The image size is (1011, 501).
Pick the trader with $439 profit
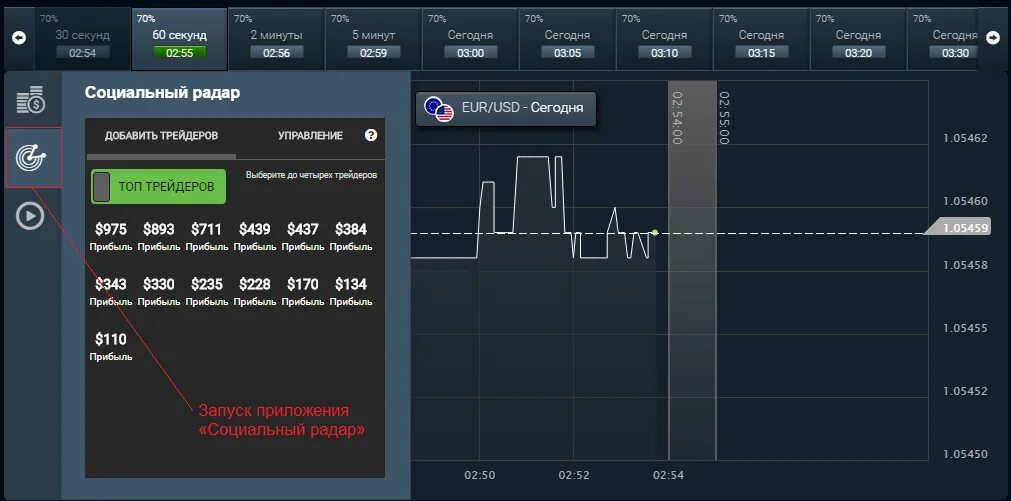click(x=255, y=237)
